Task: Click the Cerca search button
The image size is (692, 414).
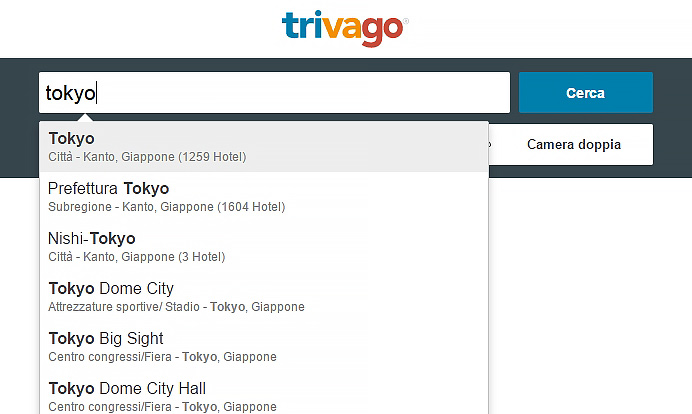Action: click(x=586, y=93)
